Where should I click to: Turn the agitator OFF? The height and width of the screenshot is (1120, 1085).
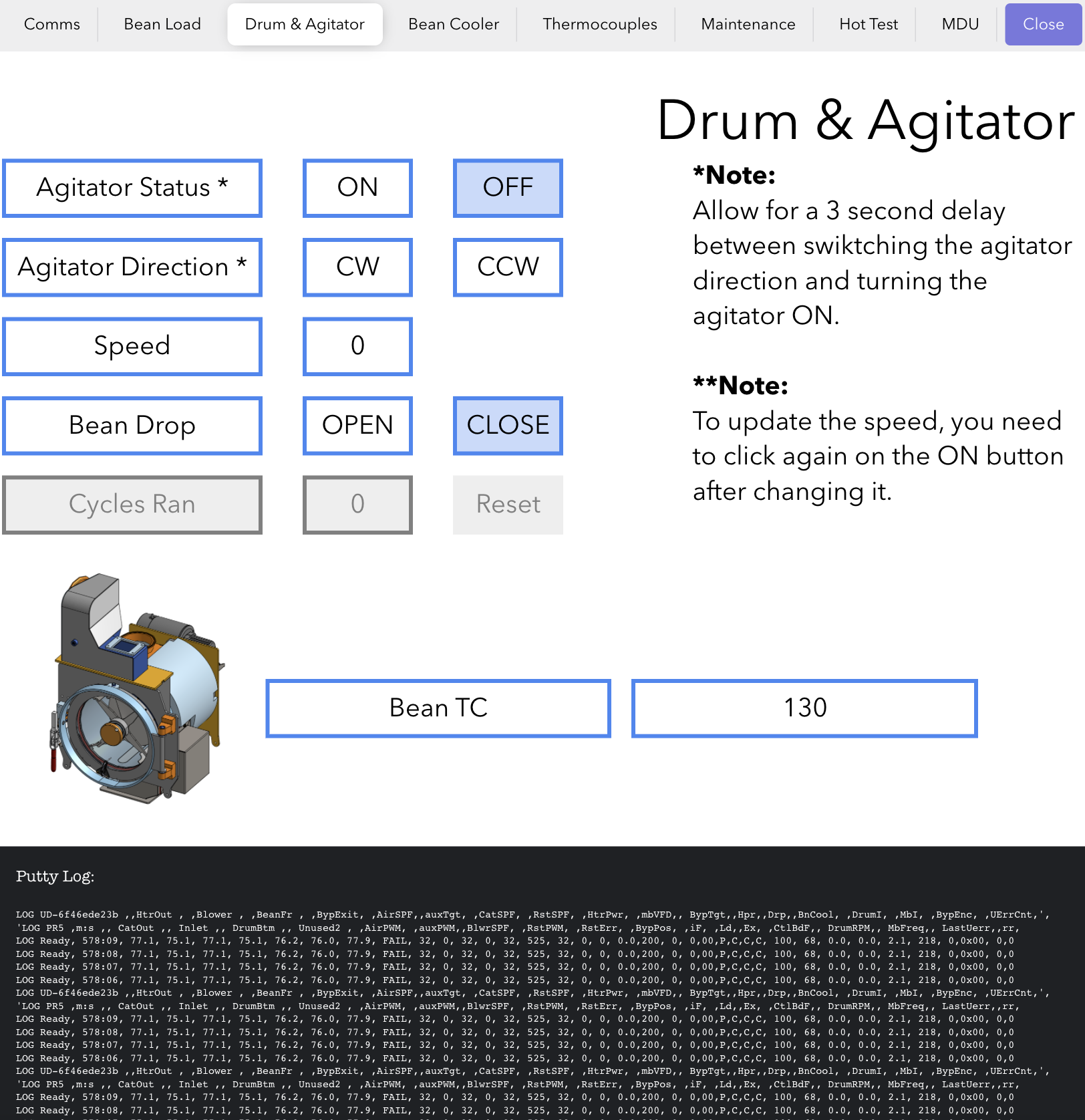coord(508,188)
